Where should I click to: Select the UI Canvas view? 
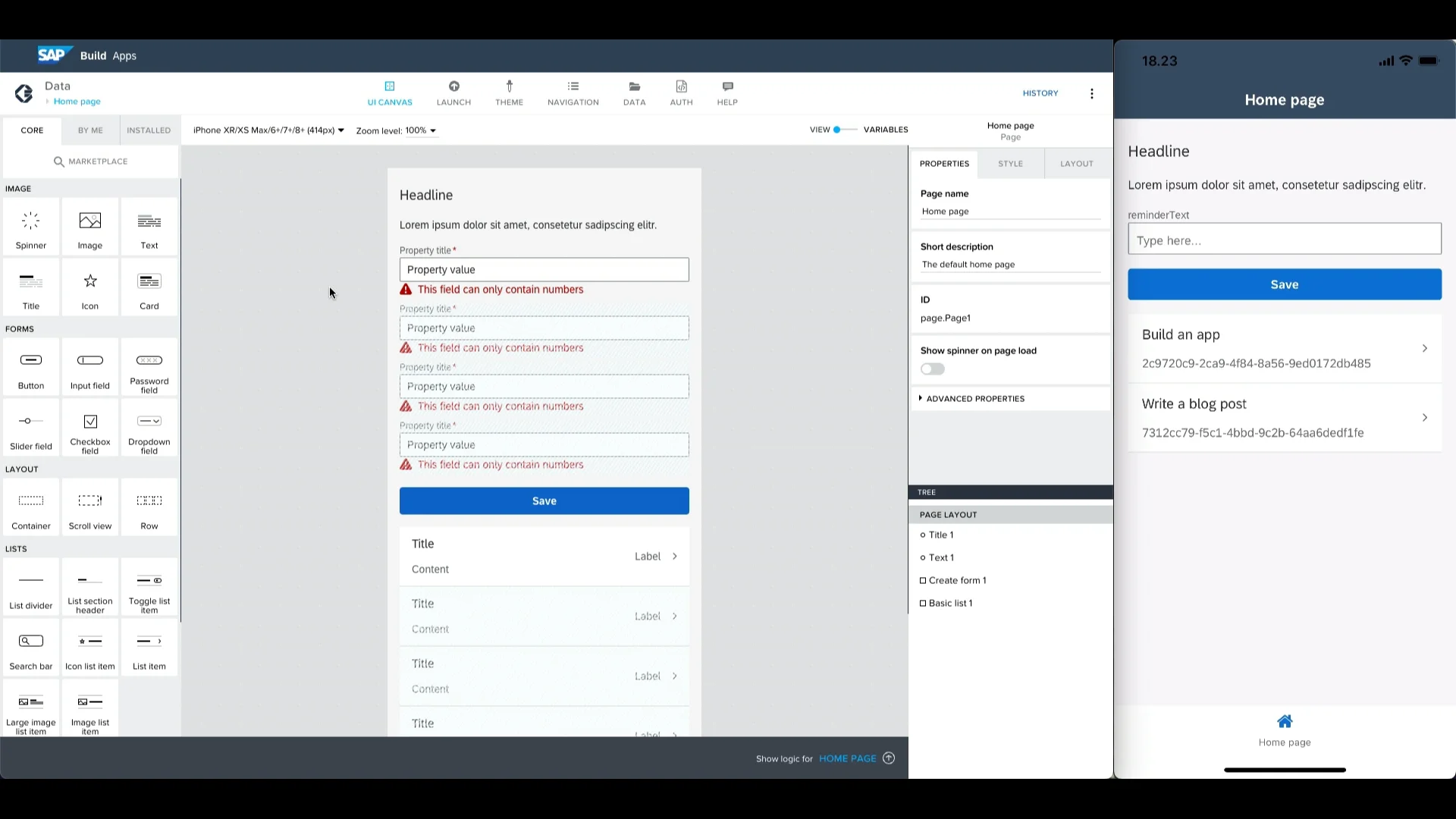pos(390,93)
